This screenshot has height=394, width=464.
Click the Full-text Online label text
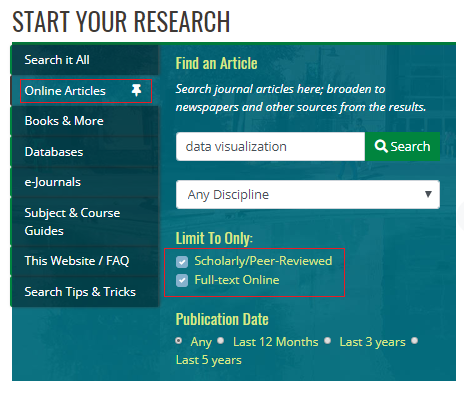(237, 280)
